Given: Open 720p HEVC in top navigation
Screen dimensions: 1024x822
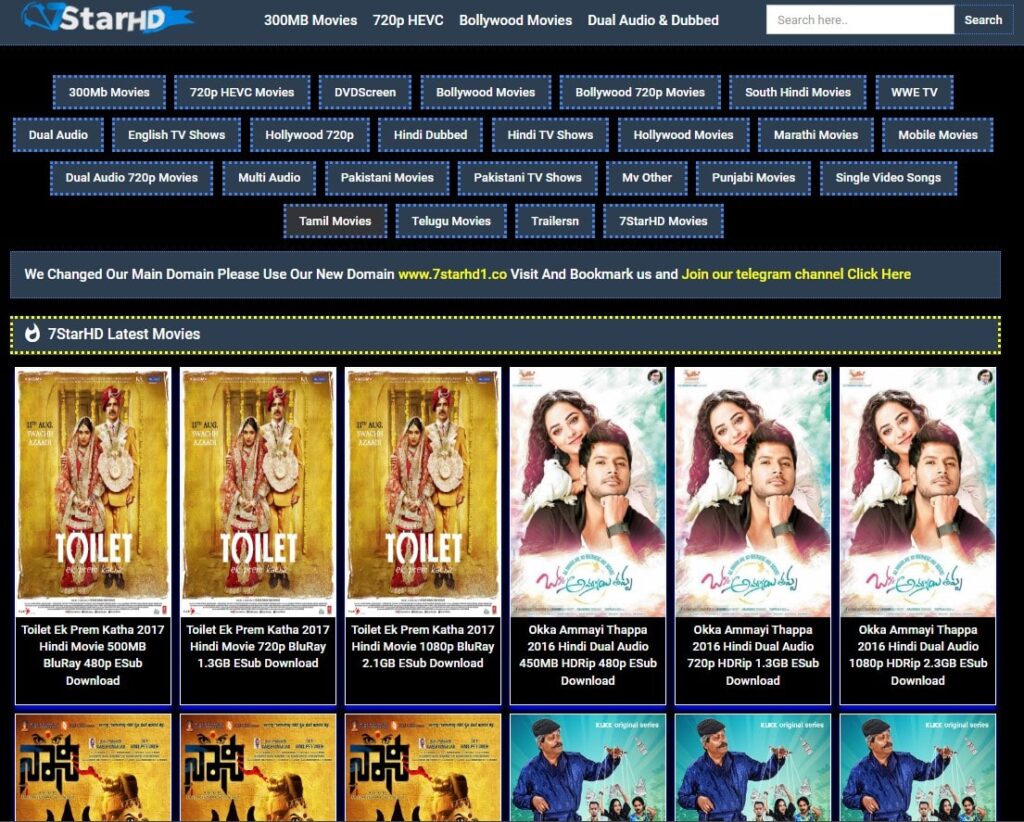Looking at the screenshot, I should coord(408,20).
